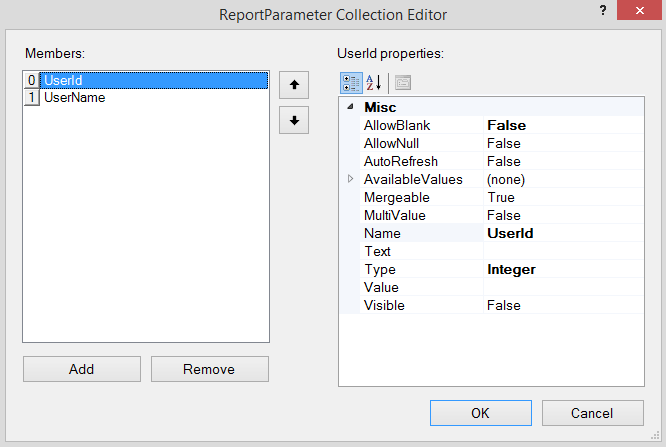Screen dimensions: 666x447
Task: Click the Add button
Action: pos(82,369)
